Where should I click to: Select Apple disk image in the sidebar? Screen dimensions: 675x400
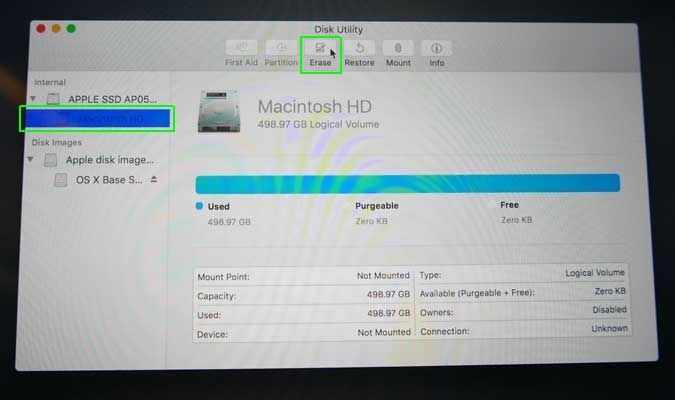click(x=110, y=160)
